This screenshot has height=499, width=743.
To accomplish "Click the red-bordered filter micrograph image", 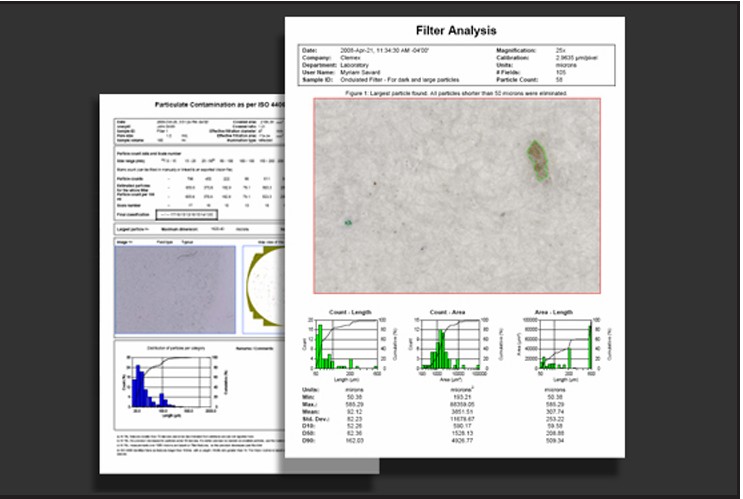I will click(x=457, y=196).
